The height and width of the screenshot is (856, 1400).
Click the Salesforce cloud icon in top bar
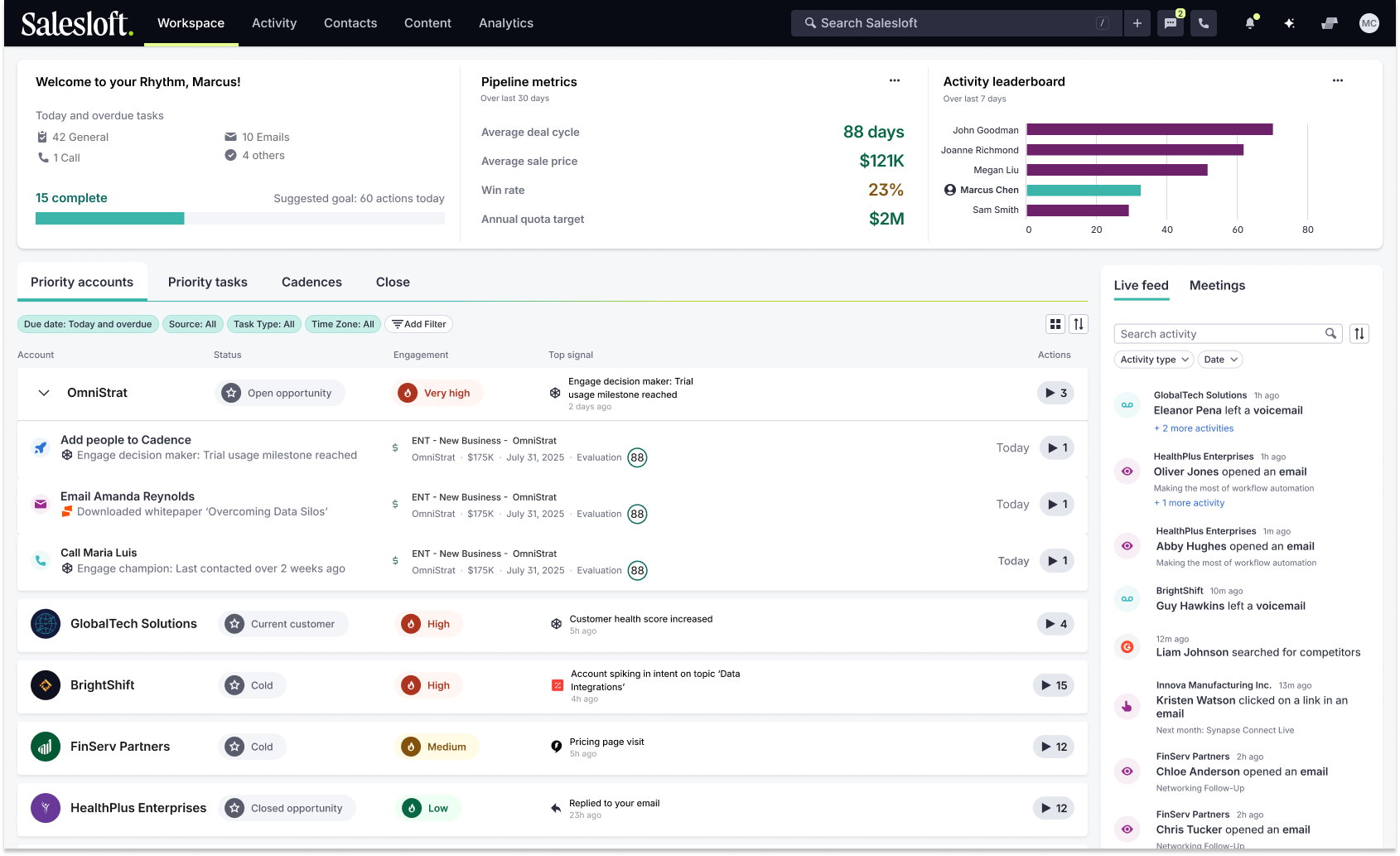[1330, 23]
